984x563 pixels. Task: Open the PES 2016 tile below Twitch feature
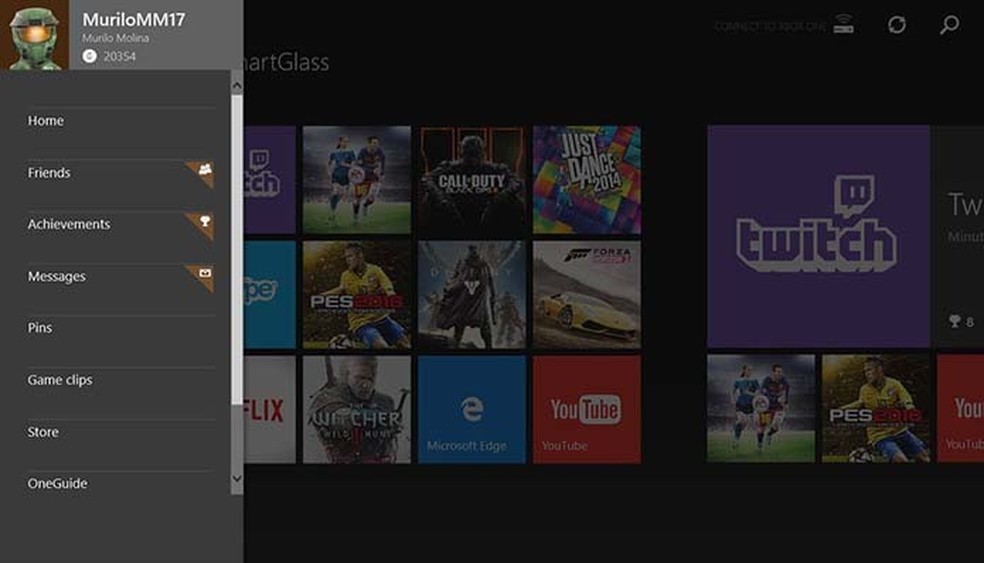click(876, 408)
